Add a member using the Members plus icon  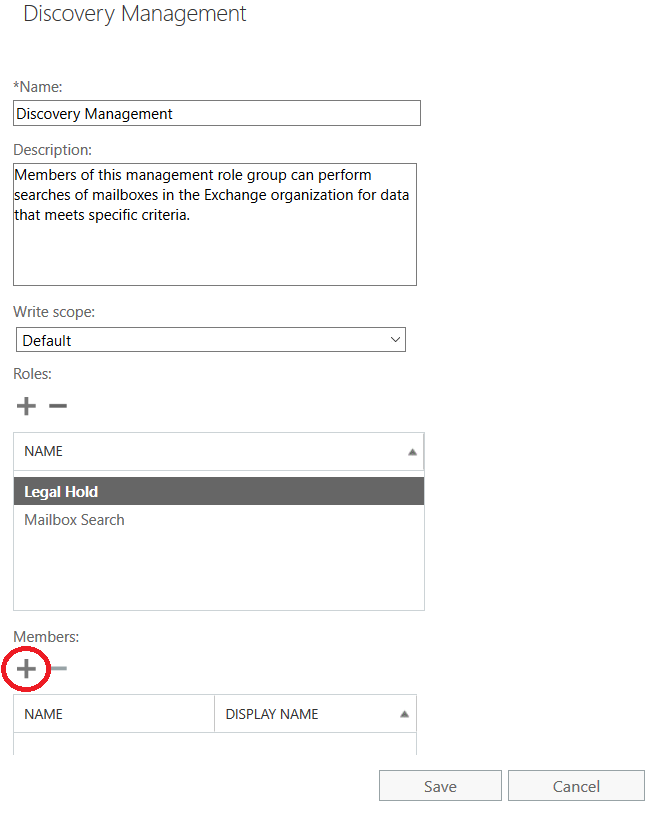pyautogui.click(x=26, y=668)
